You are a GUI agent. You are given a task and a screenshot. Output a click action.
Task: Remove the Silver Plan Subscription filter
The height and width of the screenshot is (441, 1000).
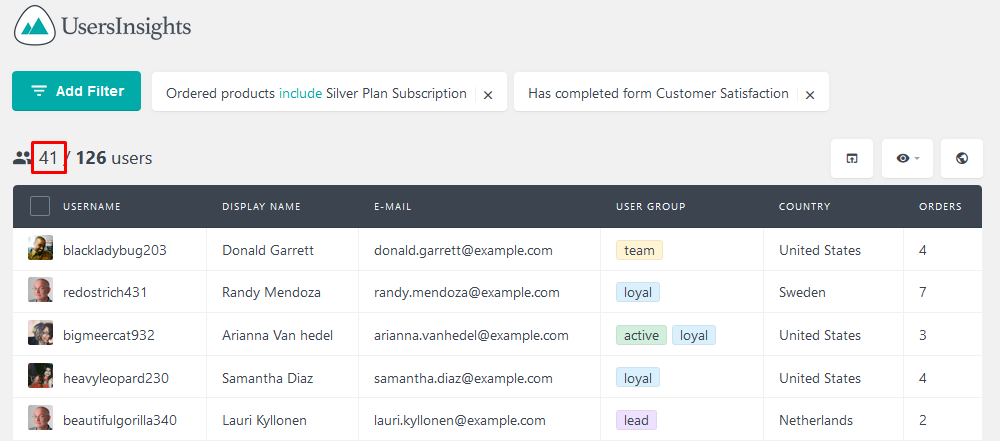click(488, 94)
